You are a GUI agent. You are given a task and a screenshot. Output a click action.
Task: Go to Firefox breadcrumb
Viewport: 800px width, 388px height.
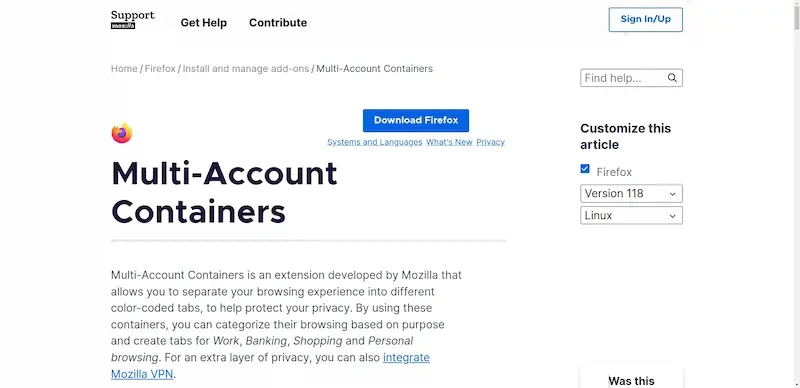(160, 68)
